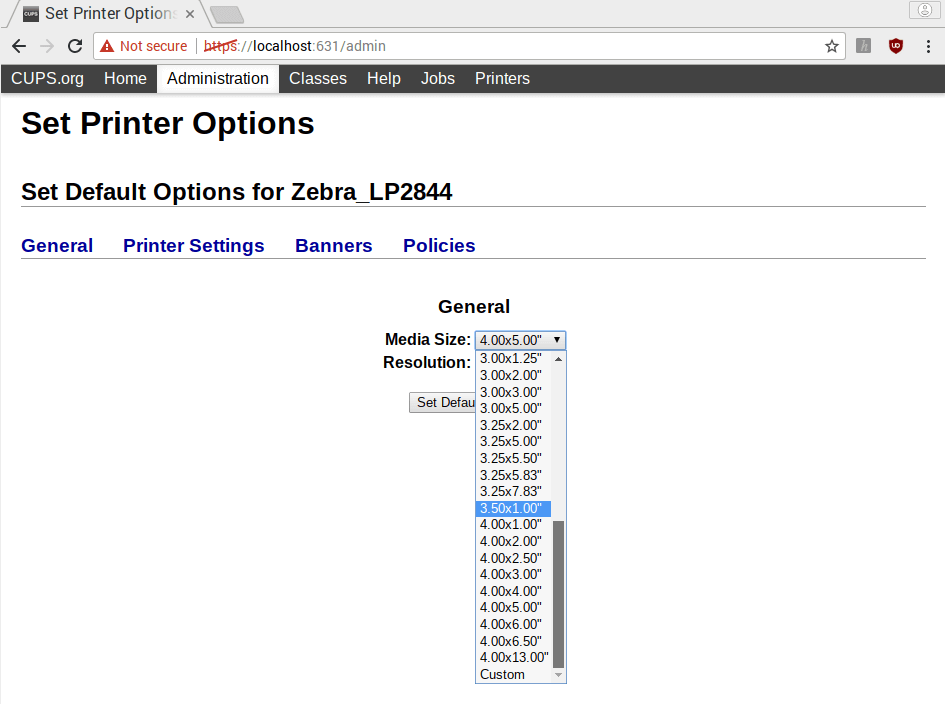Image resolution: width=945 pixels, height=704 pixels.
Task: Bookmark this page with the star
Action: (x=832, y=46)
